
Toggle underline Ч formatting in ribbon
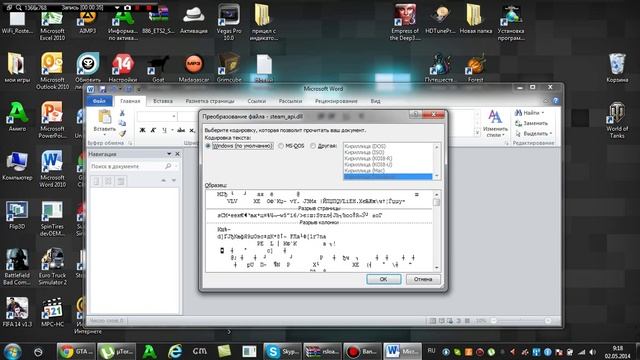click(164, 130)
